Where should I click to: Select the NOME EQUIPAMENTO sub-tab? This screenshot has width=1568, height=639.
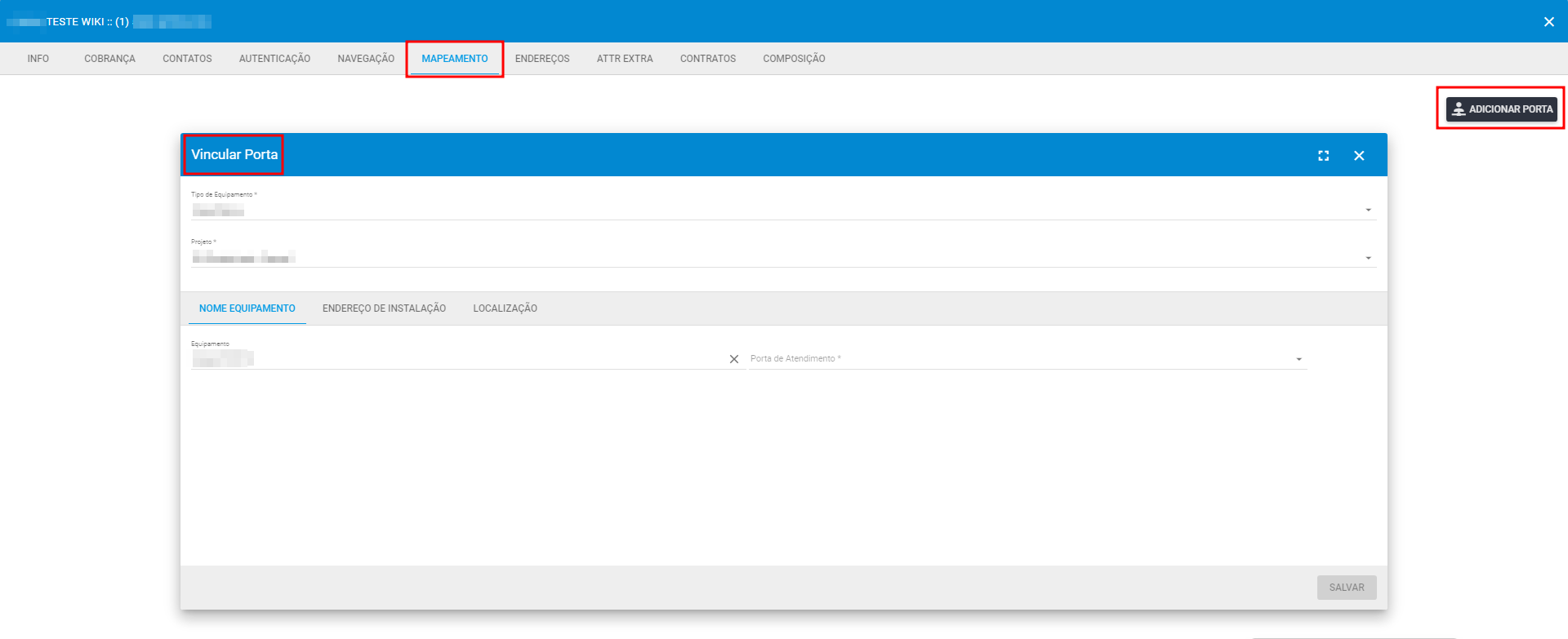click(x=247, y=308)
